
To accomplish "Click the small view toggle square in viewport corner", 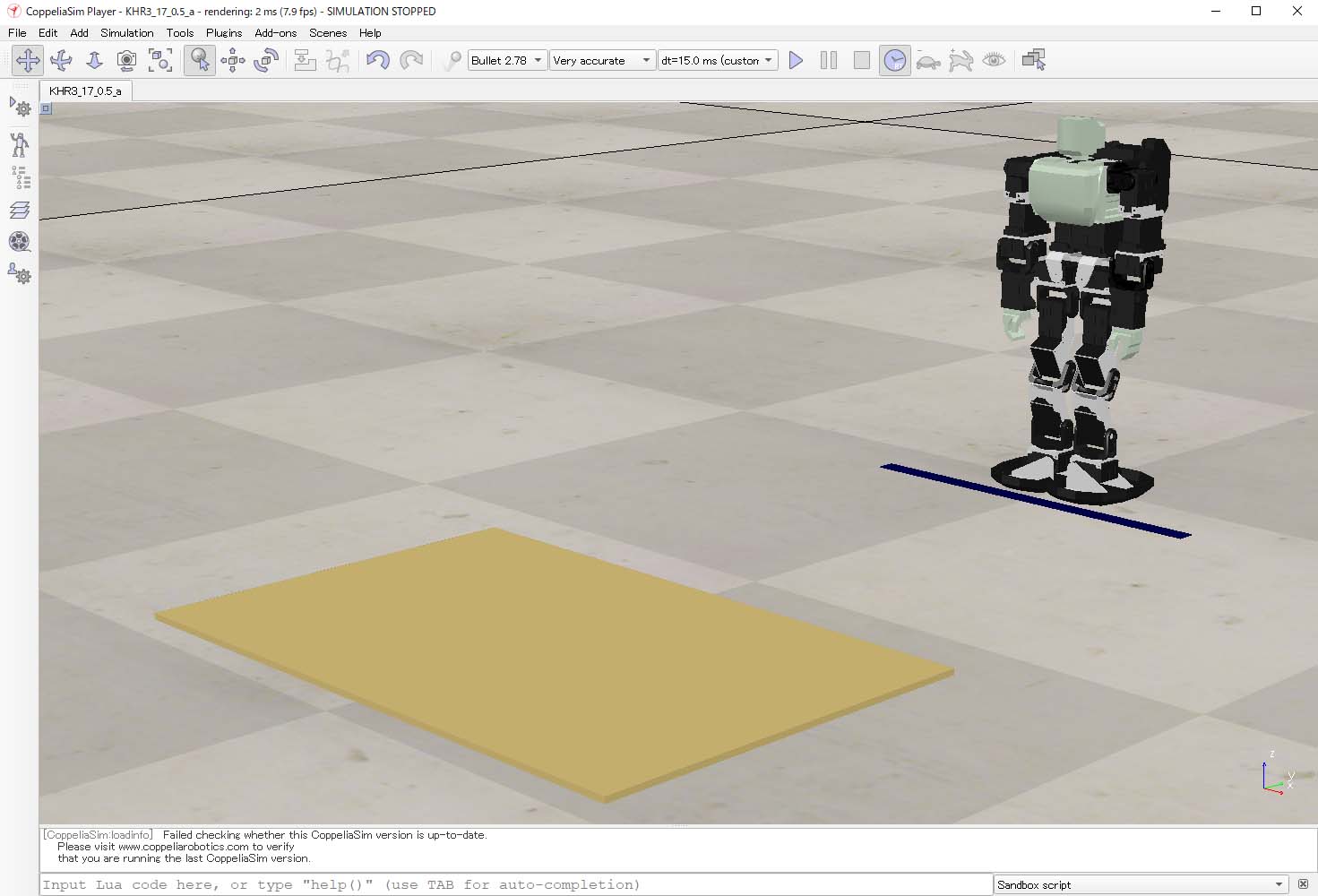I will tap(46, 108).
